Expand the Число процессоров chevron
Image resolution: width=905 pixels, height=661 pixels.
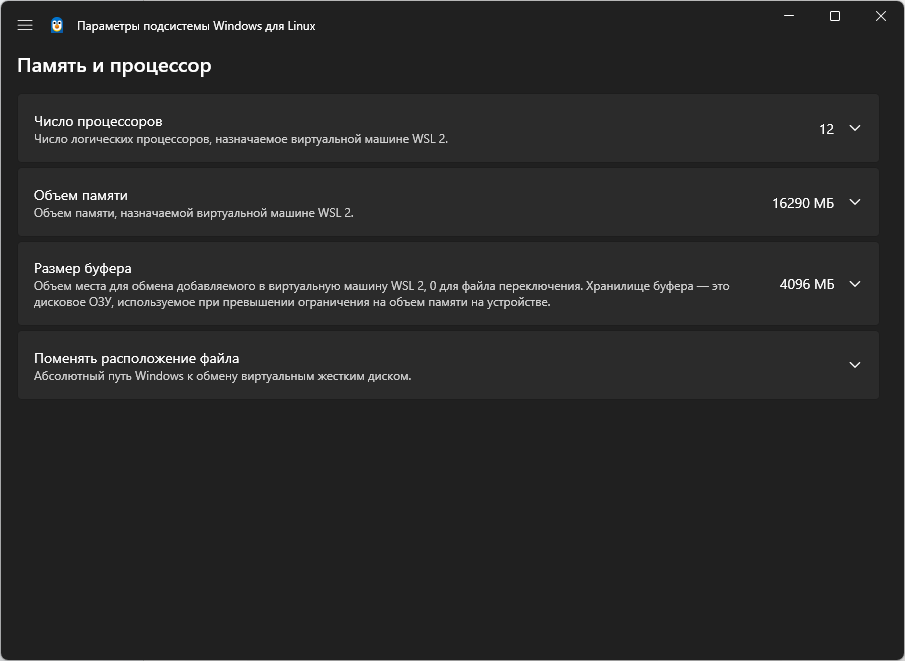tap(855, 128)
